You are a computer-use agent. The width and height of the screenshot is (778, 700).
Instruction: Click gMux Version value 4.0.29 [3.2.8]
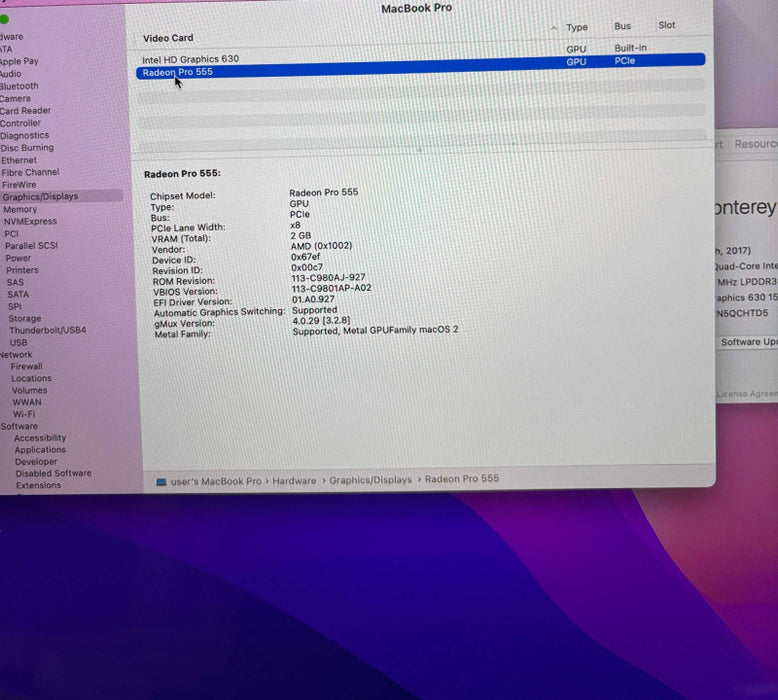pyautogui.click(x=321, y=320)
